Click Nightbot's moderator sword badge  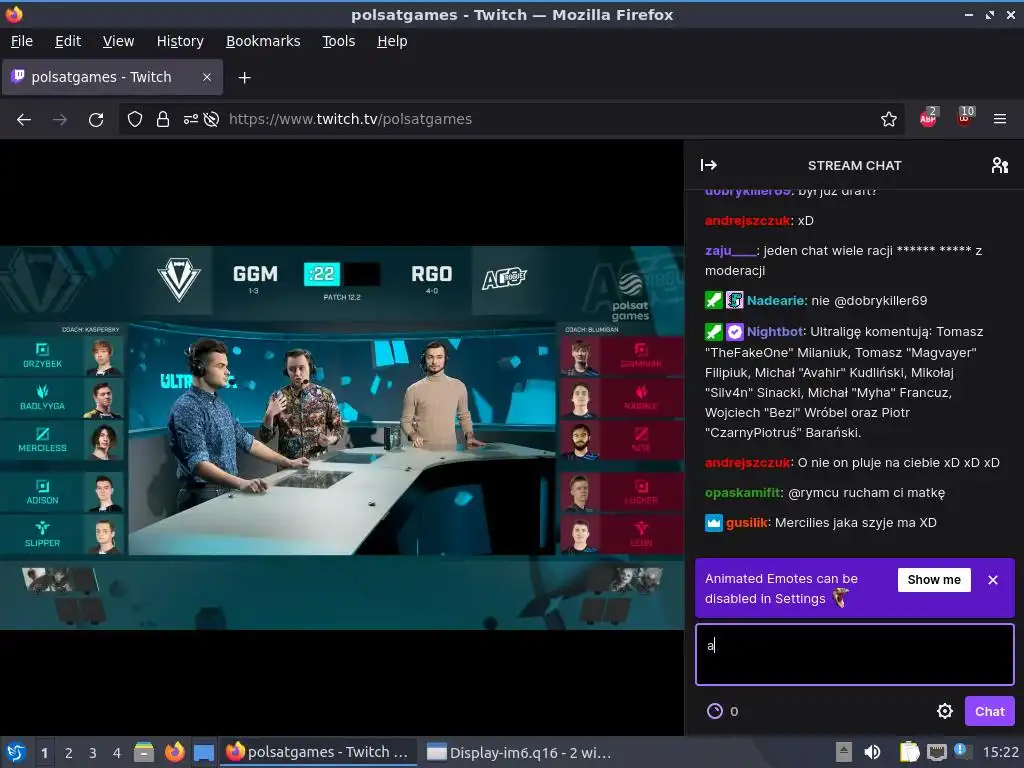pyautogui.click(x=714, y=332)
